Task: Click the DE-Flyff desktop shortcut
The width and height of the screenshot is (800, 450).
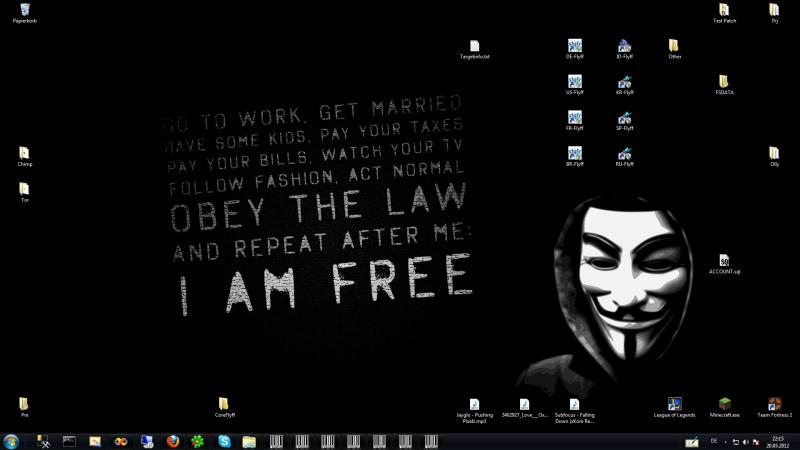Action: click(575, 46)
